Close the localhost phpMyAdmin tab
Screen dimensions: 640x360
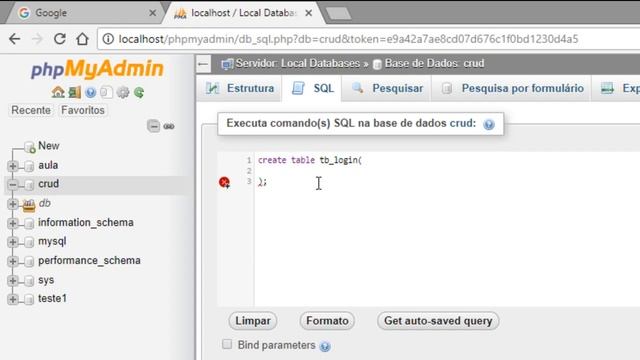[x=309, y=13]
